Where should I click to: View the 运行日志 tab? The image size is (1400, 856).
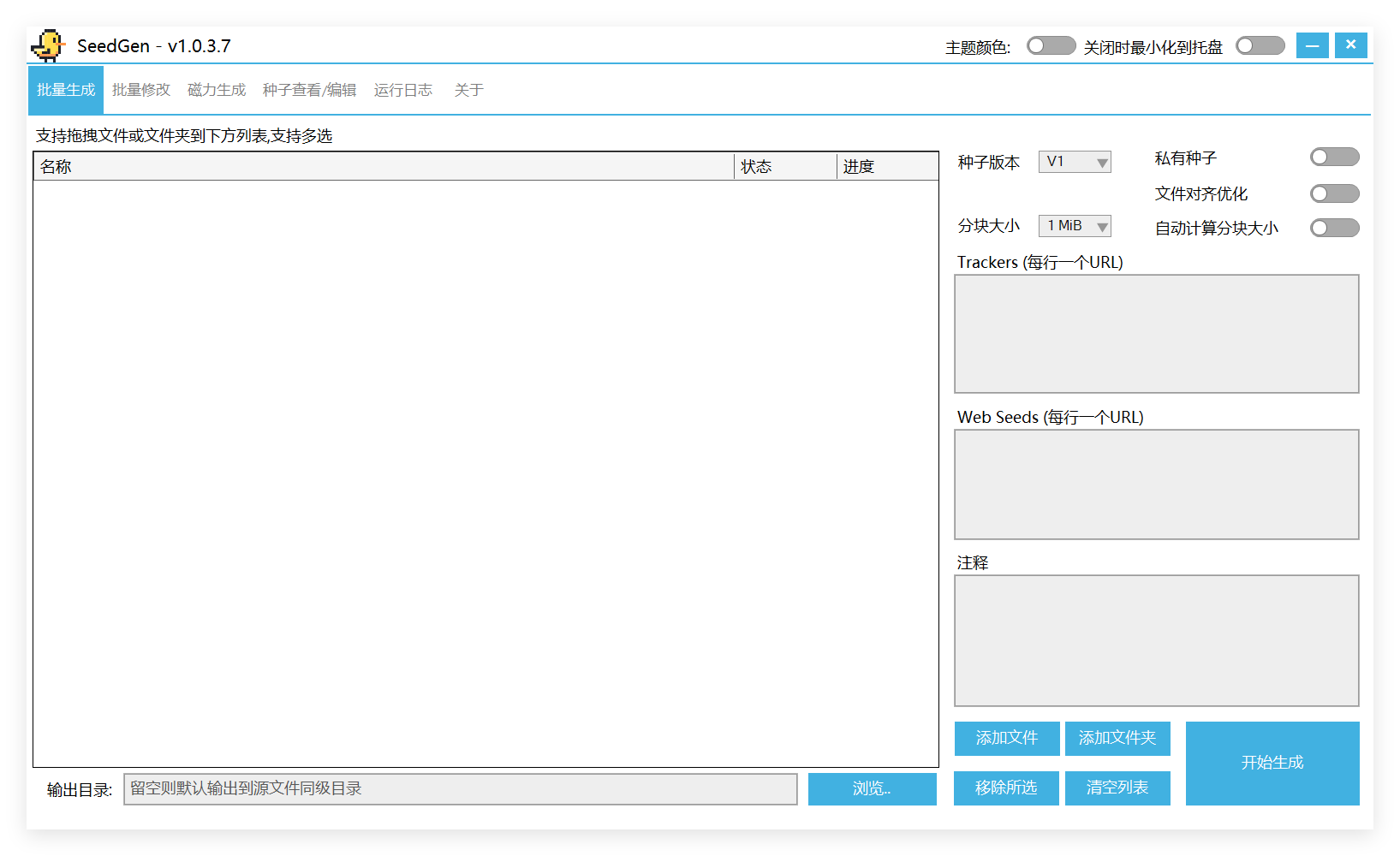[x=402, y=89]
